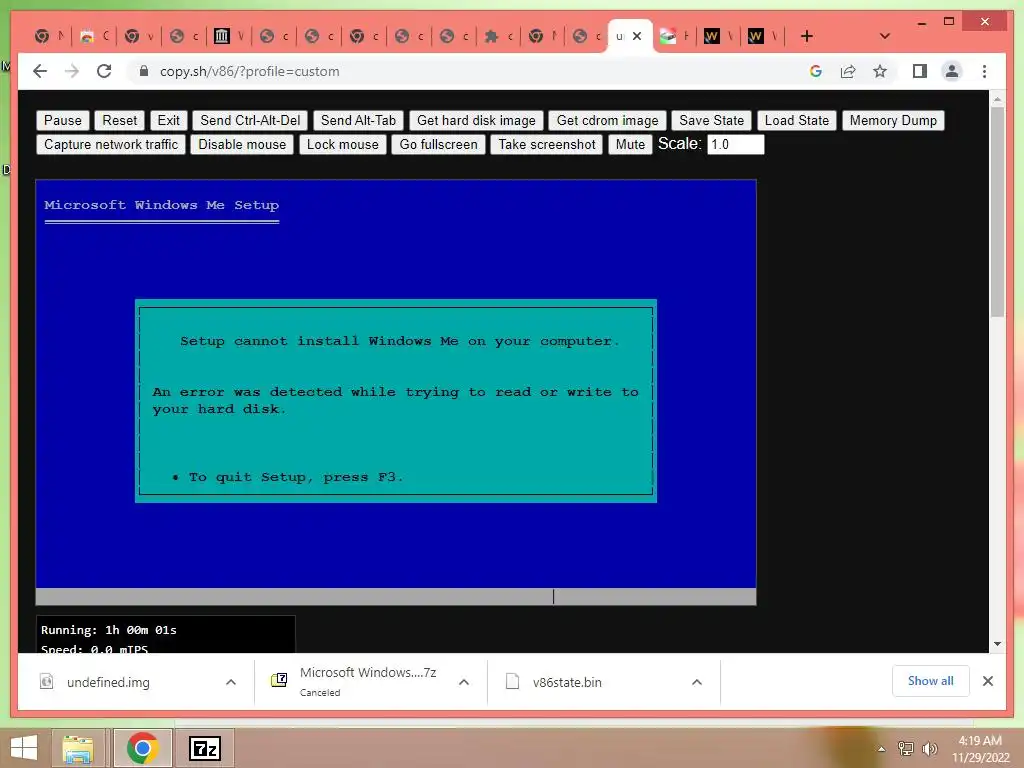Close the downloads bar
This screenshot has height=768, width=1024.
(x=988, y=681)
